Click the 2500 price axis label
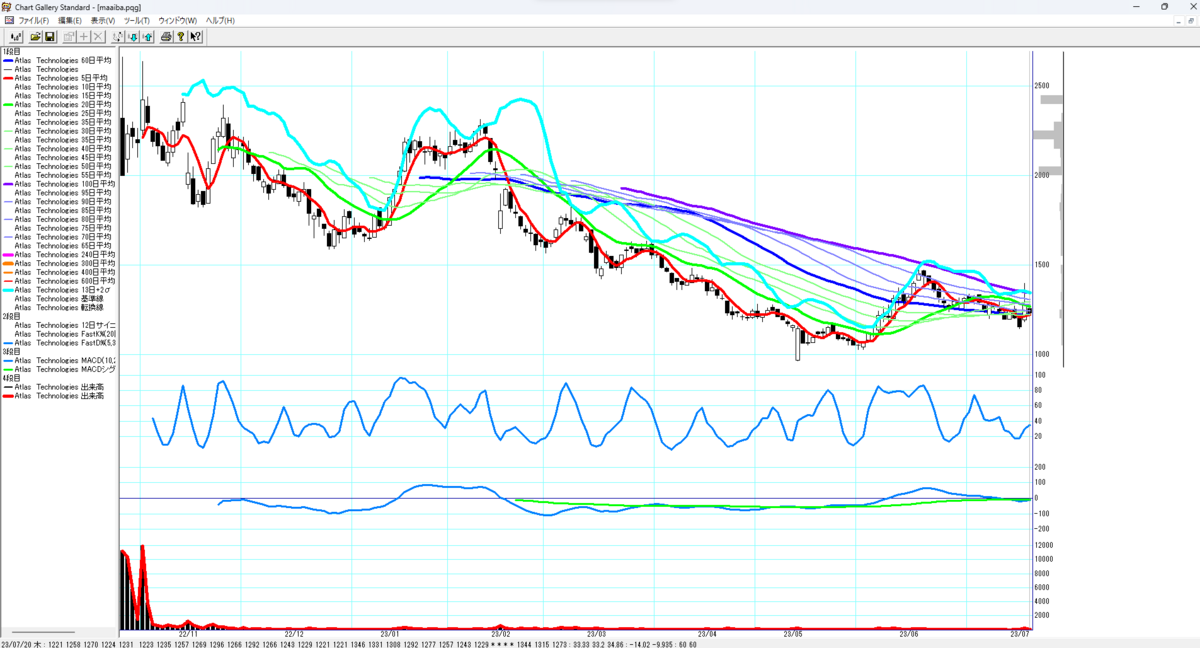This screenshot has height=648, width=1200. [1041, 86]
